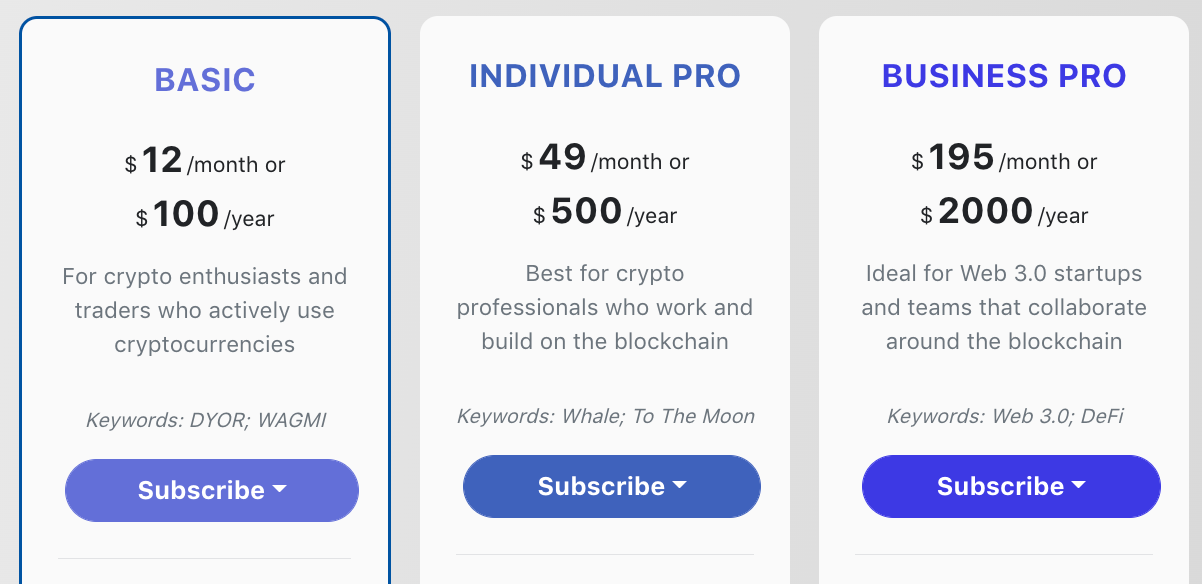Open the BUSINESS PRO Subscribe dropdown

tap(1080, 486)
